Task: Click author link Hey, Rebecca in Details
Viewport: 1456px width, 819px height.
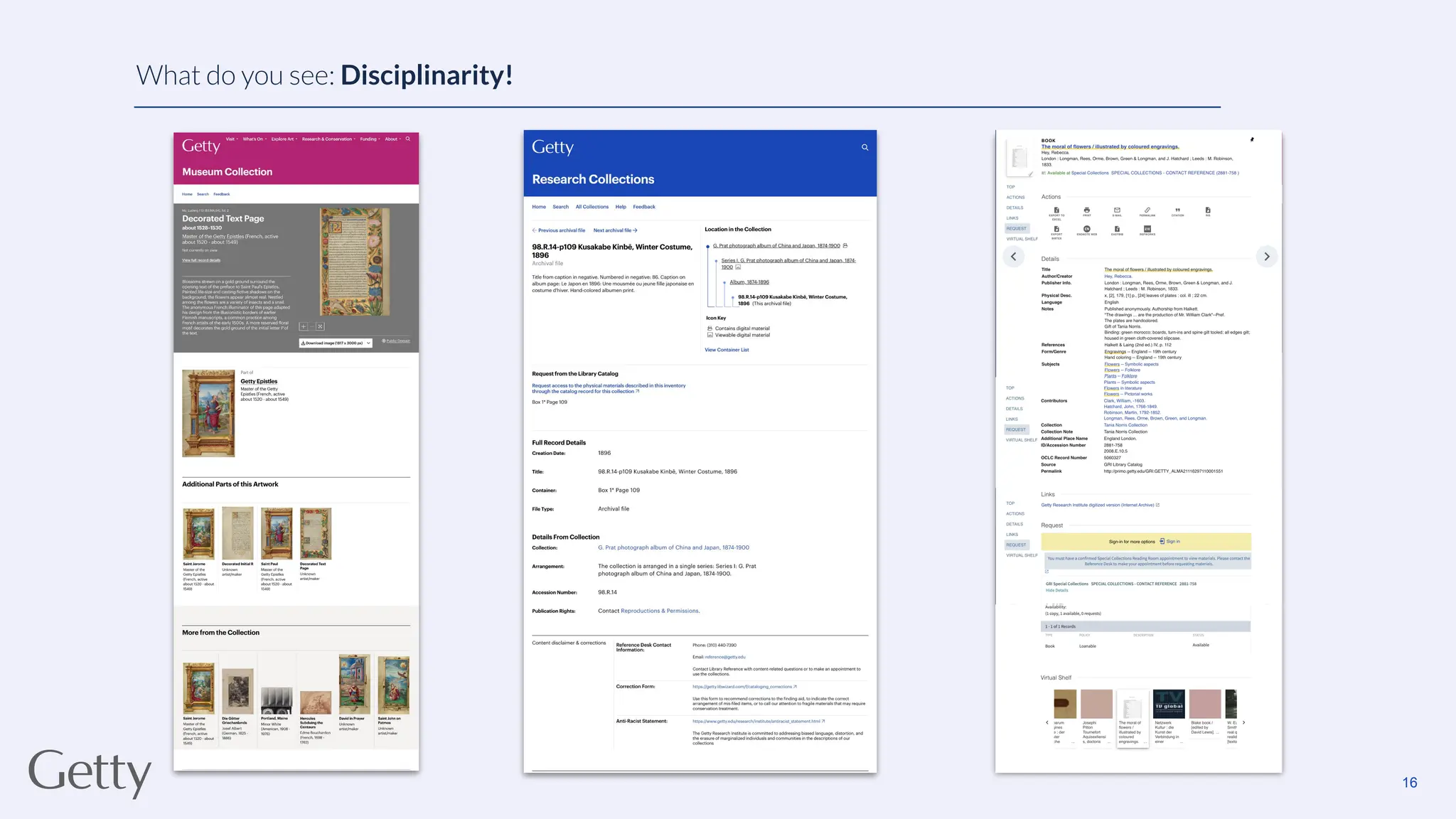Action: pyautogui.click(x=1118, y=276)
